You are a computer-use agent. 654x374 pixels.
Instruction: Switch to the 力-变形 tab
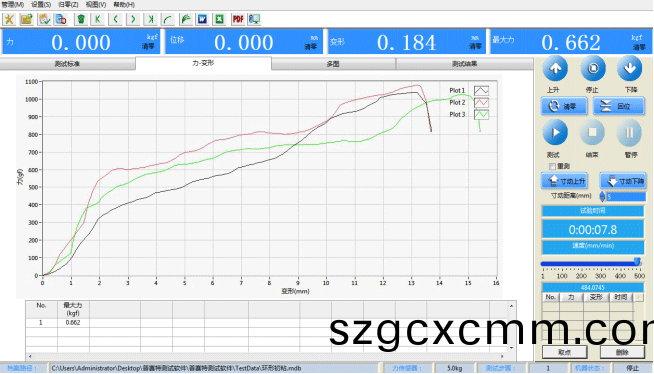click(x=203, y=63)
